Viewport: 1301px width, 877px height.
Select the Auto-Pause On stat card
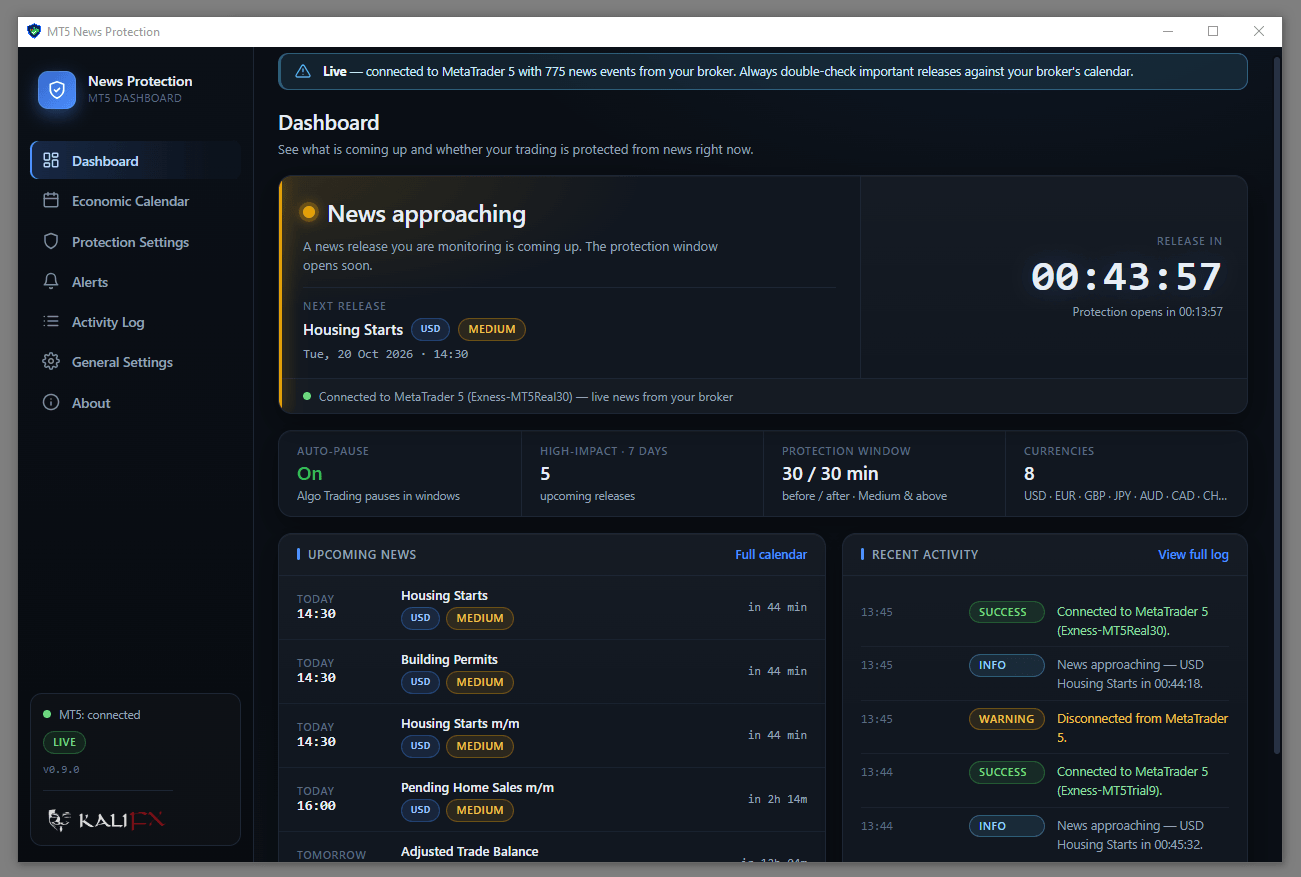[x=400, y=473]
